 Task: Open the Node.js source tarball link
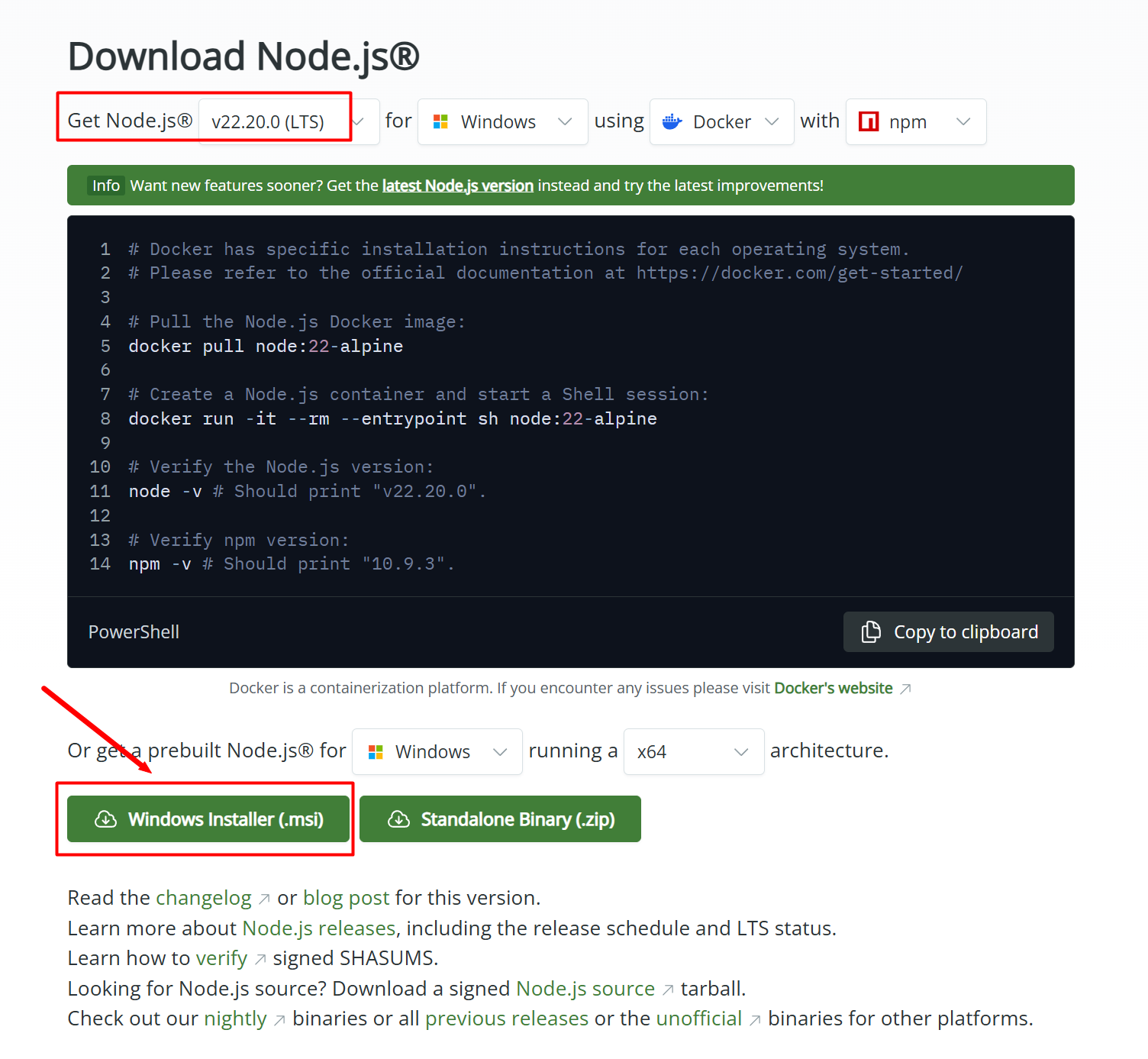click(x=585, y=989)
